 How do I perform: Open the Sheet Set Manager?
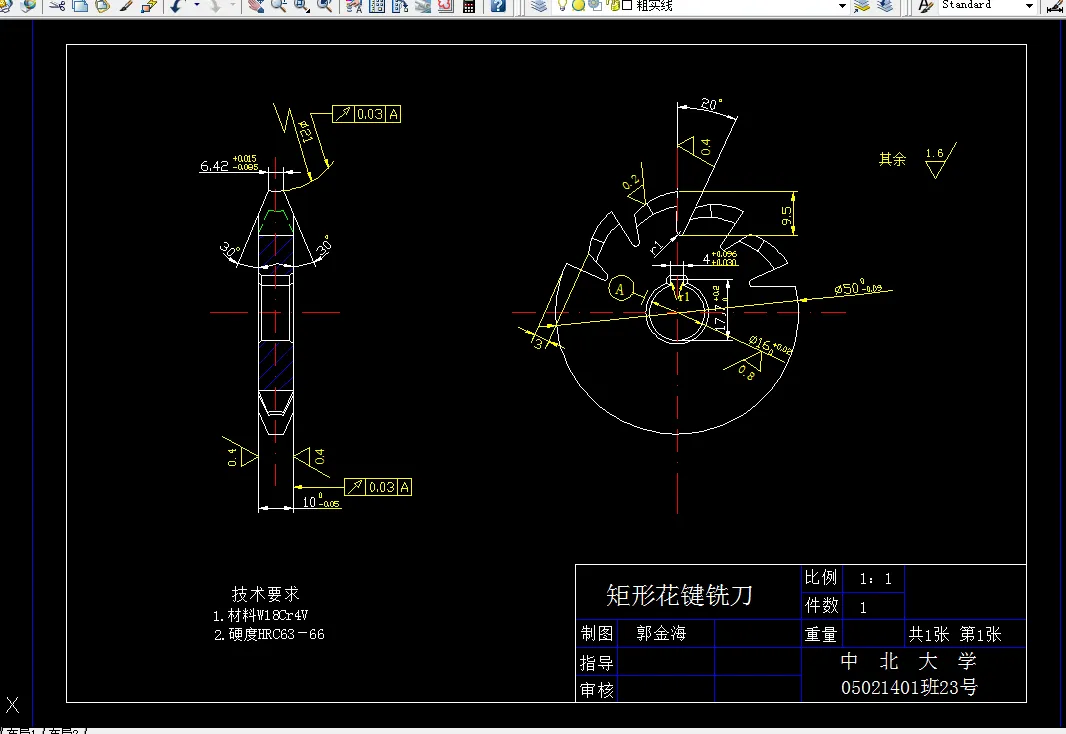pos(423,5)
